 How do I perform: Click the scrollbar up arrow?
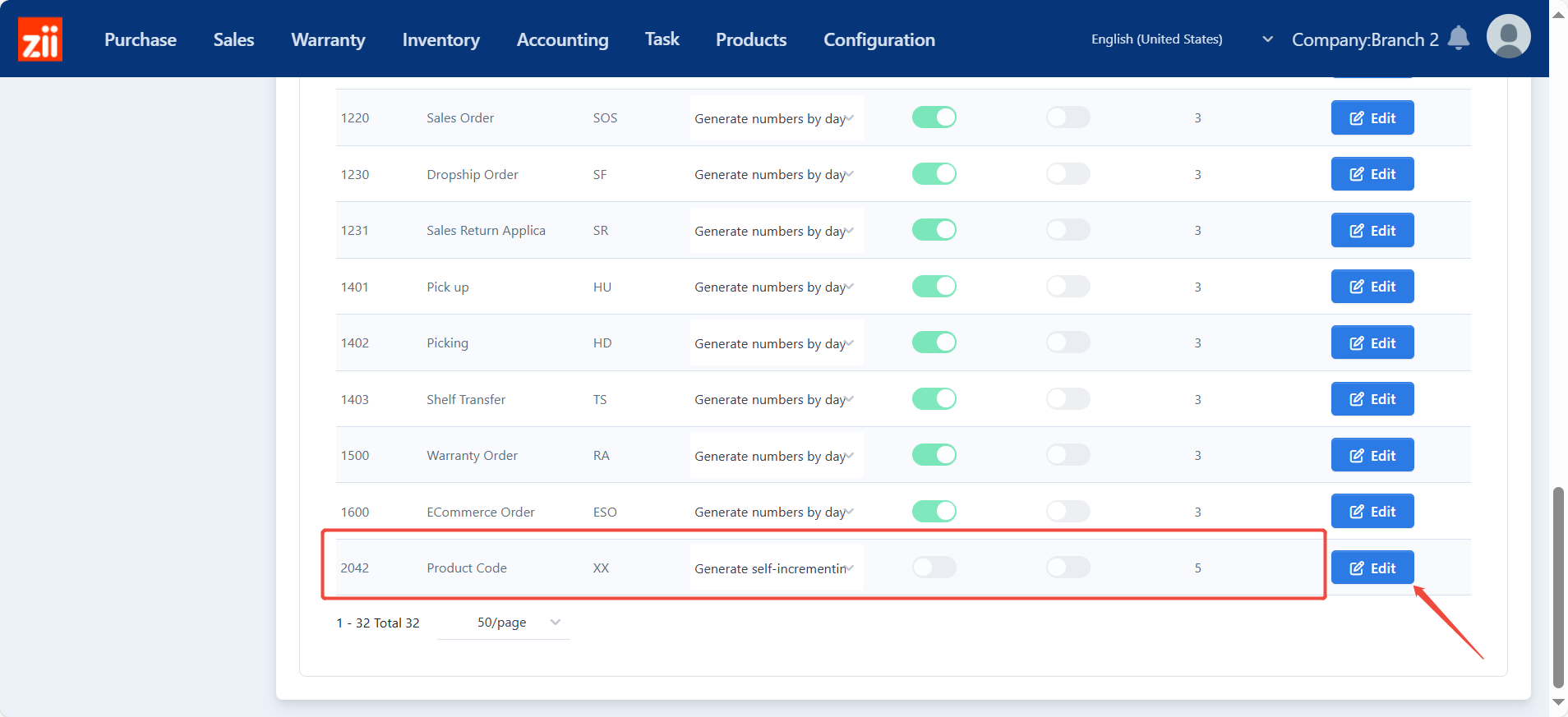(1558, 15)
